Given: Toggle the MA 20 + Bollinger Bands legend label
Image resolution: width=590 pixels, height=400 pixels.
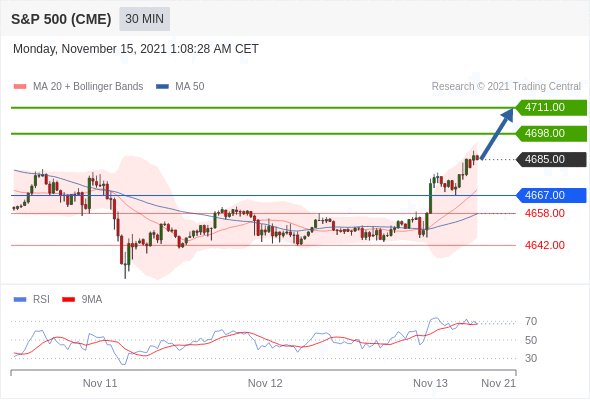Looking at the screenshot, I should click(88, 87).
